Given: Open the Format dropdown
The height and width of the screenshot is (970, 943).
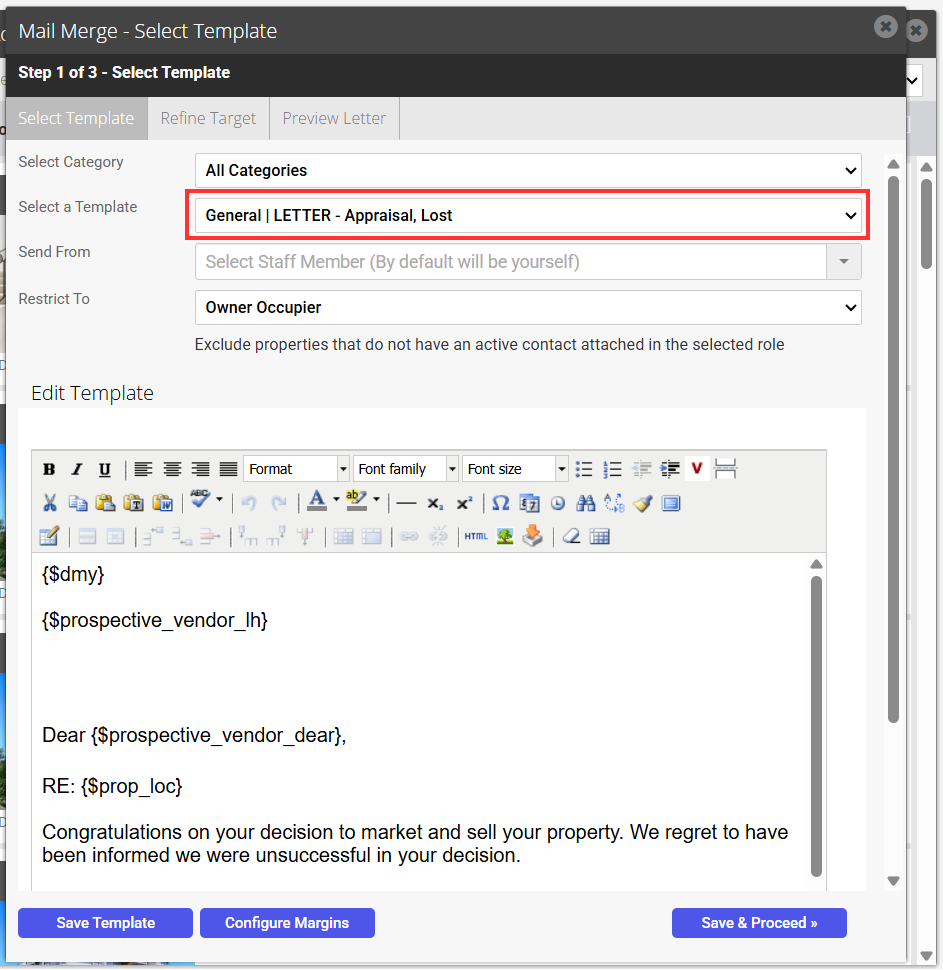Looking at the screenshot, I should point(296,469).
